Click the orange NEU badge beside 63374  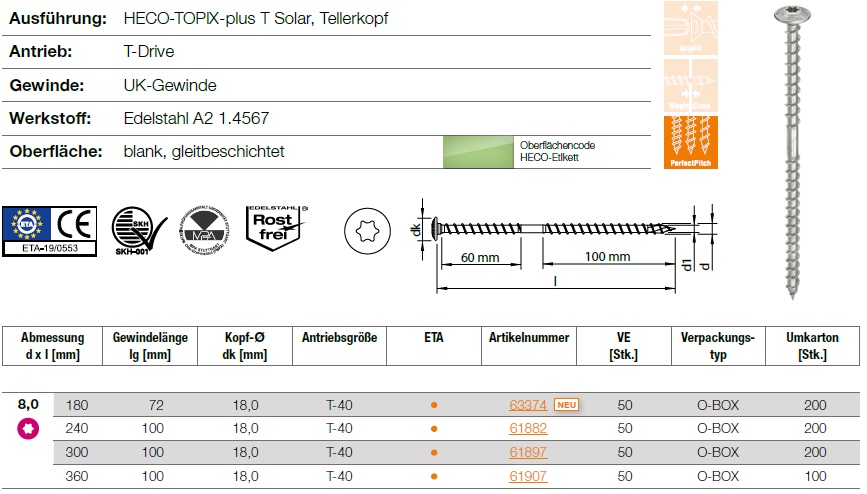567,405
